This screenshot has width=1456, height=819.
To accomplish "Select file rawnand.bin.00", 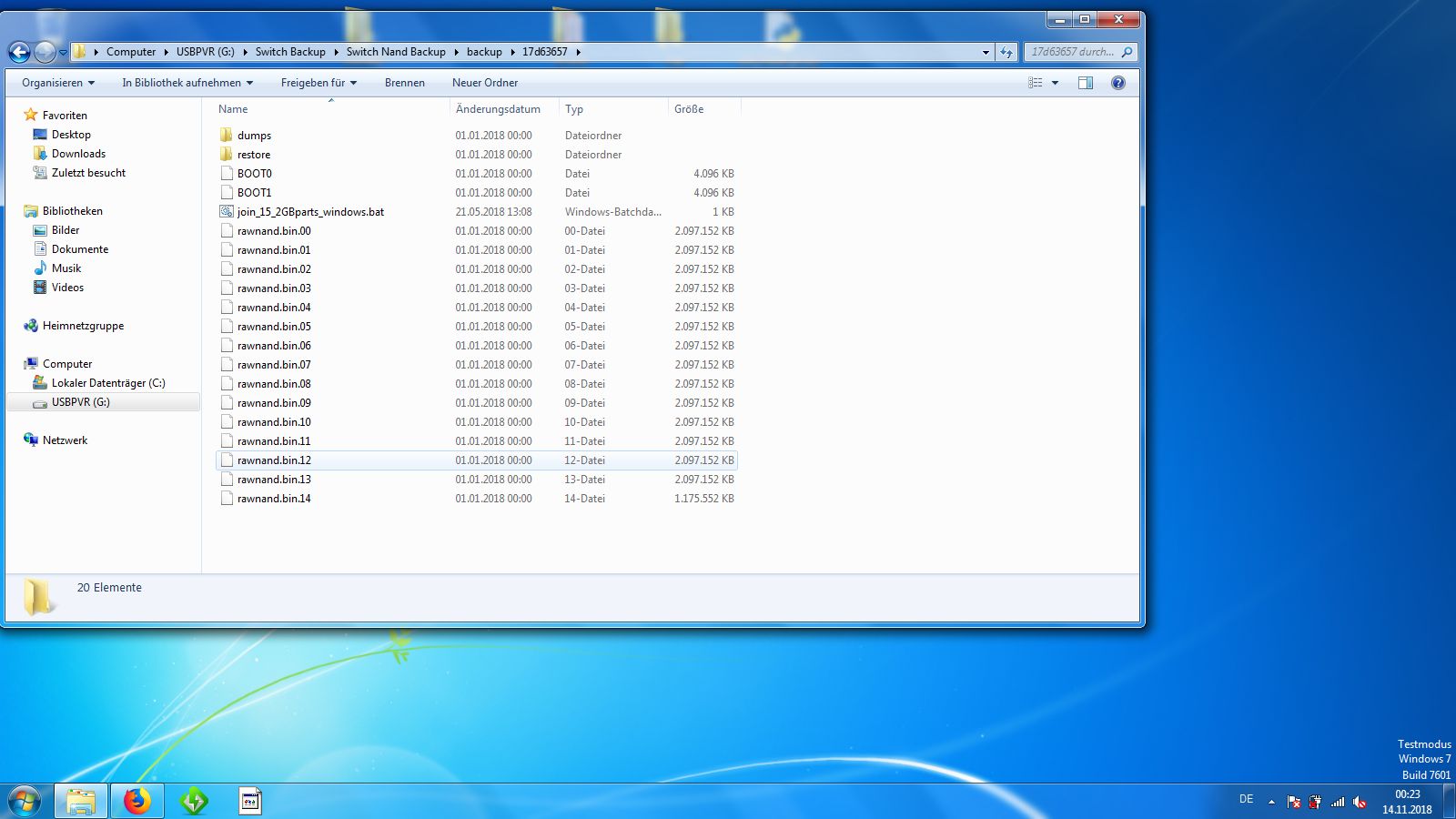I will 274,231.
